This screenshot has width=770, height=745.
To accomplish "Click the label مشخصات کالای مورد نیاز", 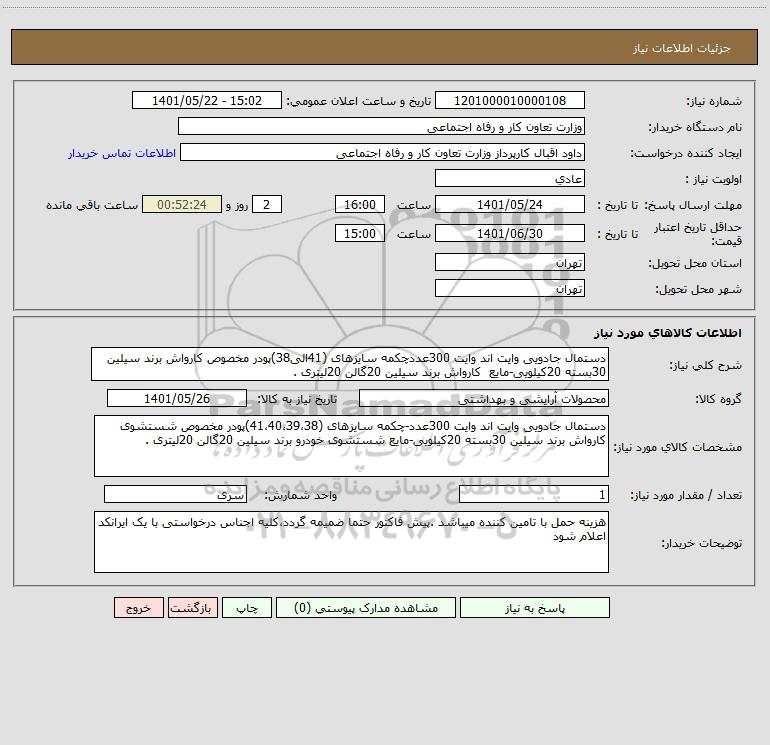I will click(680, 447).
